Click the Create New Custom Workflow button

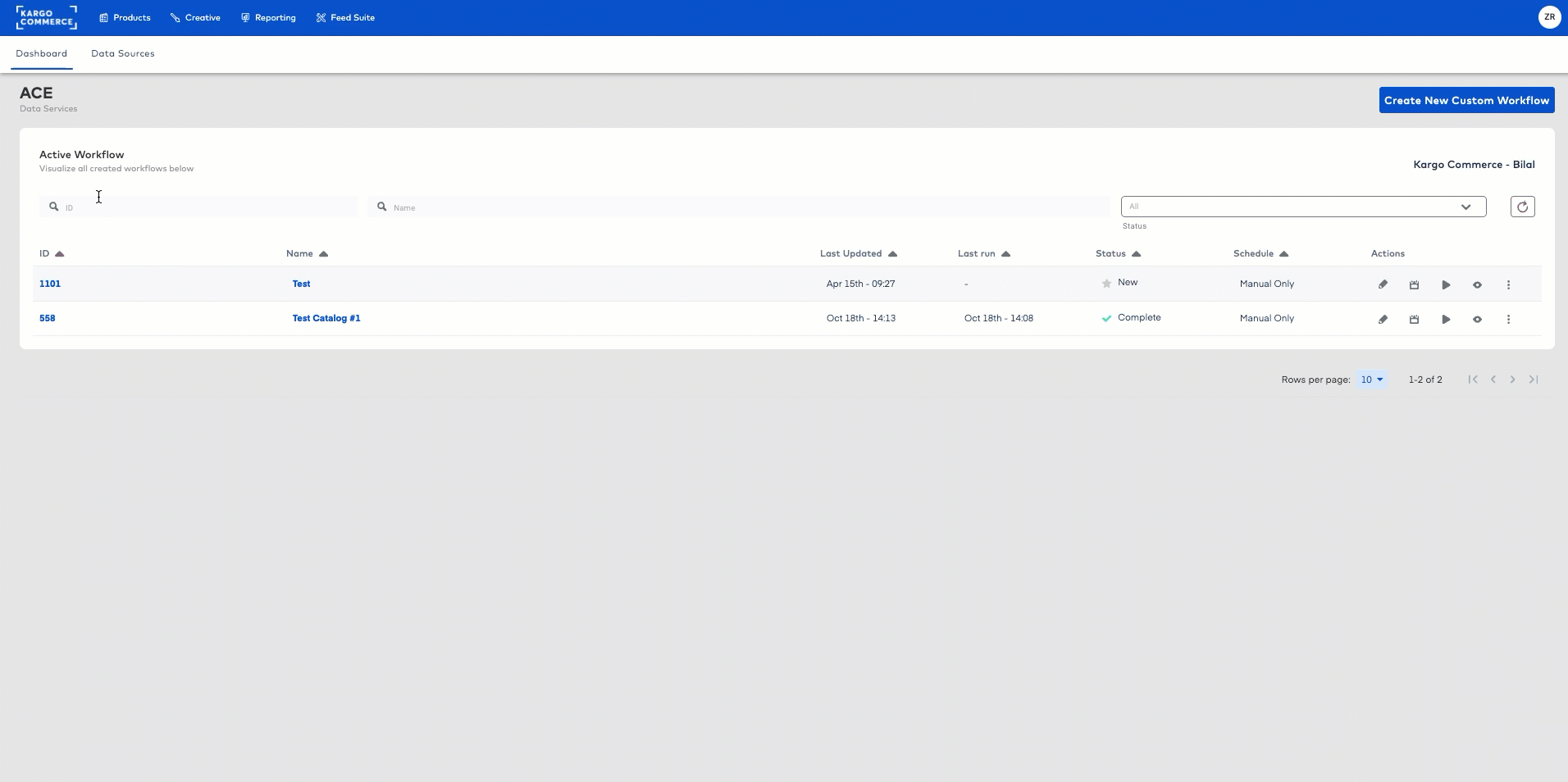1466,99
